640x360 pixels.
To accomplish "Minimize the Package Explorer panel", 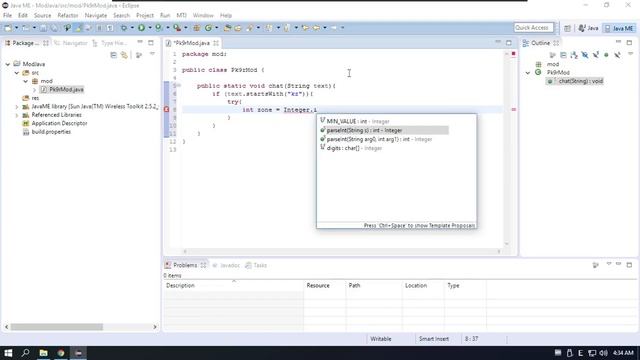I will tap(140, 42).
